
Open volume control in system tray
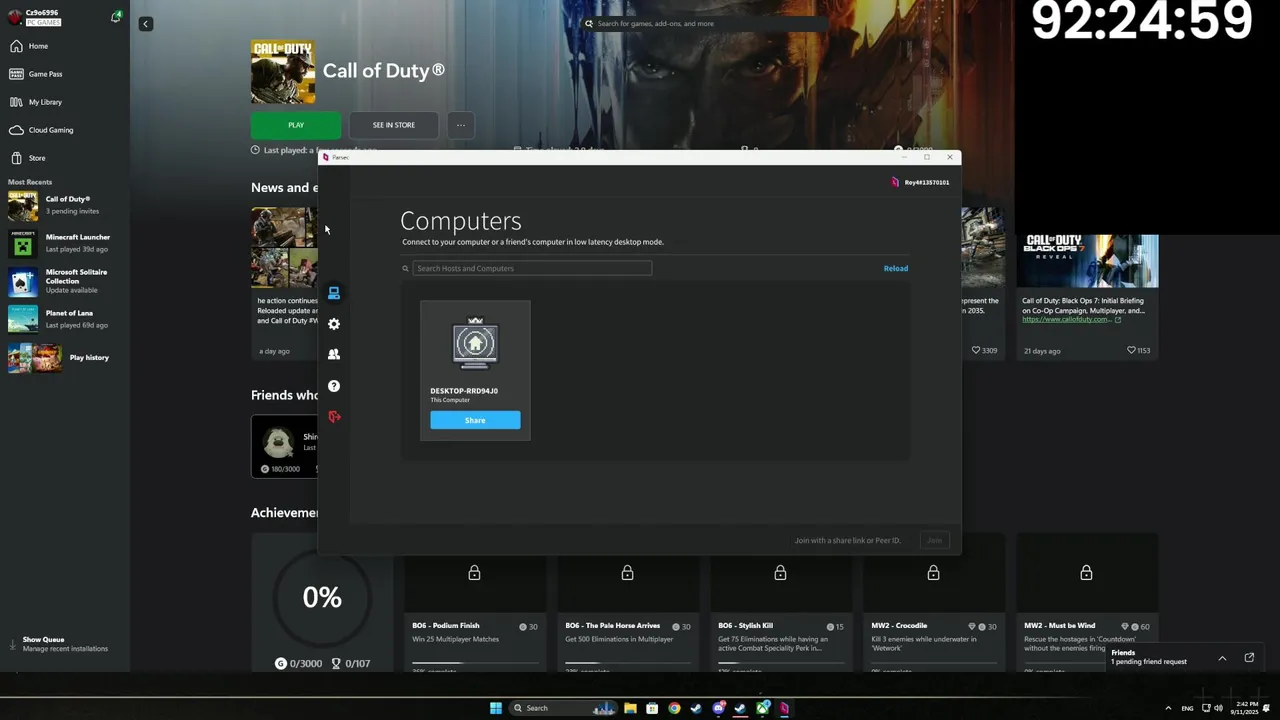point(1218,708)
